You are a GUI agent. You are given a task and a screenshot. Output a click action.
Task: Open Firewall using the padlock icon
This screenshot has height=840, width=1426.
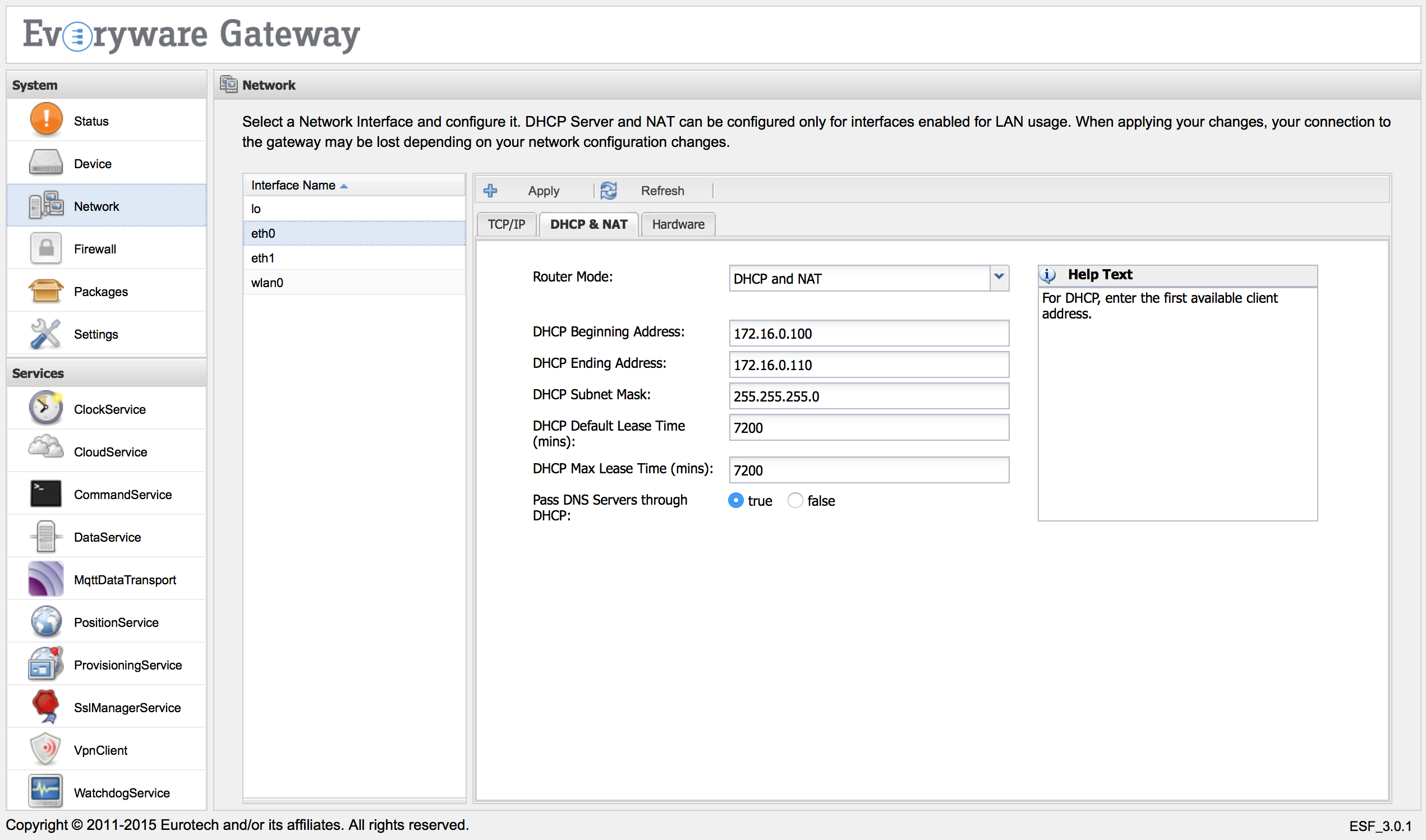coord(46,248)
